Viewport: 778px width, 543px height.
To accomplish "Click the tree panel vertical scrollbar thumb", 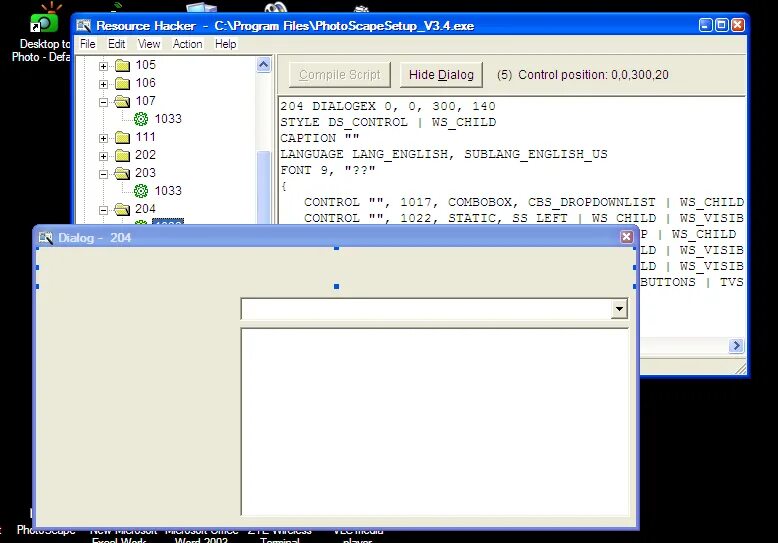I will coord(263,186).
